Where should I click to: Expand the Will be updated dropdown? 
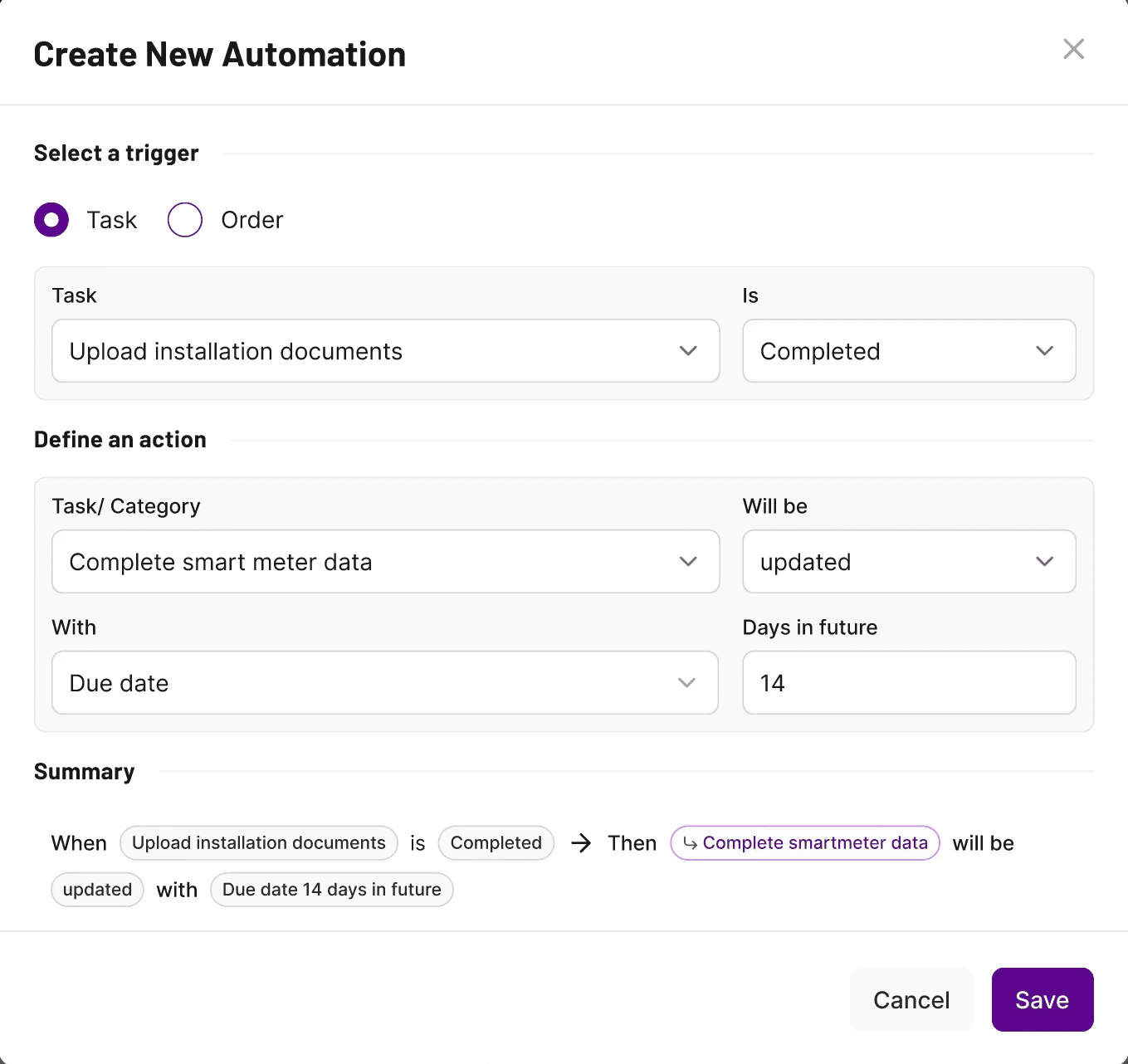(909, 562)
